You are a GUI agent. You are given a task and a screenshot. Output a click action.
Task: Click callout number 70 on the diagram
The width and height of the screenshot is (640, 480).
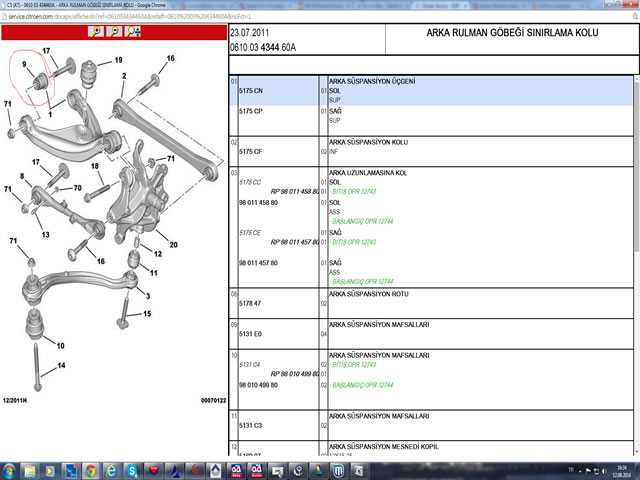point(77,188)
